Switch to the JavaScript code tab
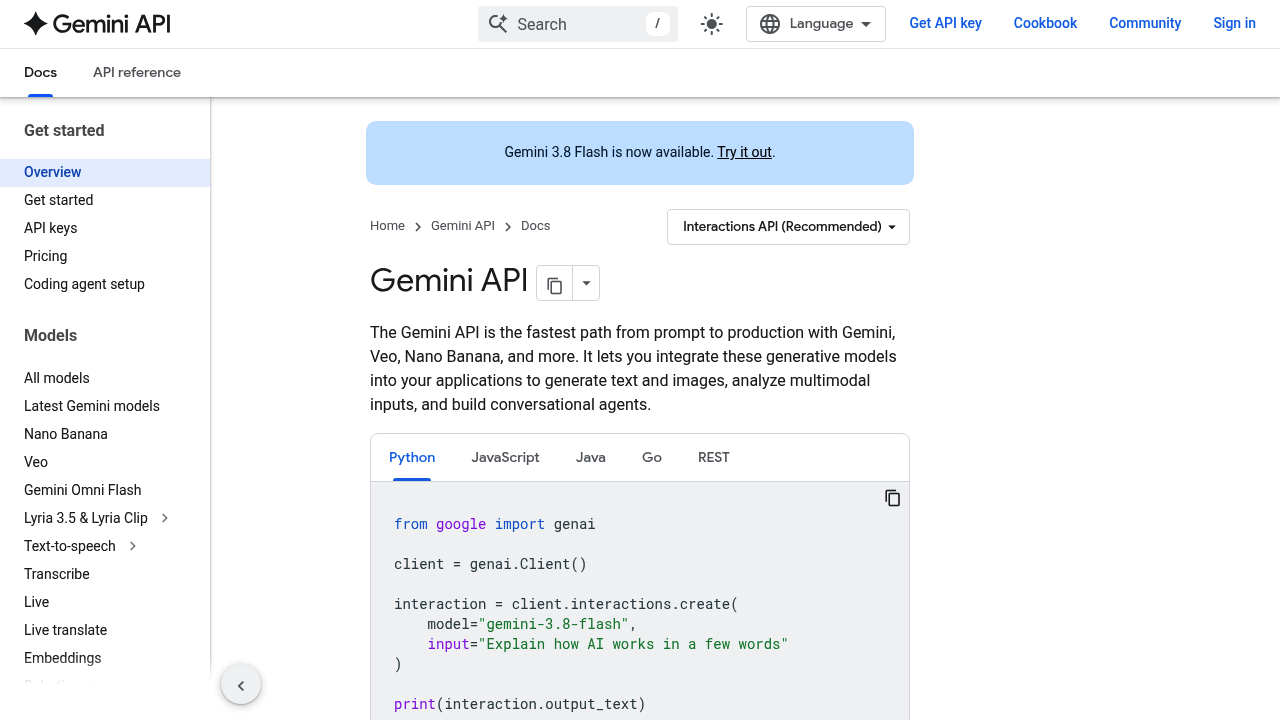 [x=505, y=457]
